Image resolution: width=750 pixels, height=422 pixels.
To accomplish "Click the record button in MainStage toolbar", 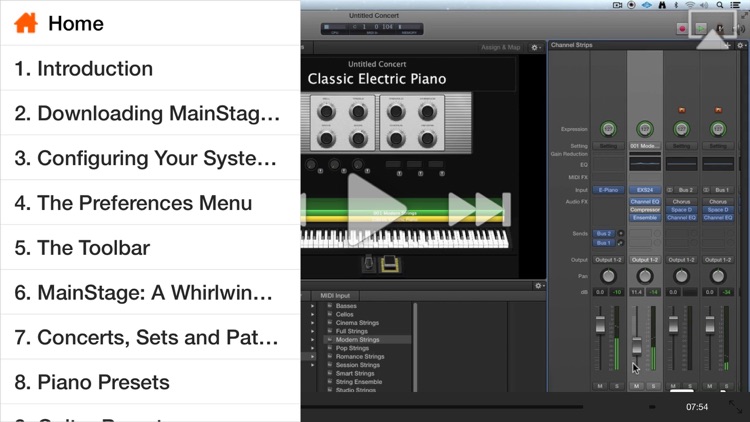I will [x=682, y=29].
